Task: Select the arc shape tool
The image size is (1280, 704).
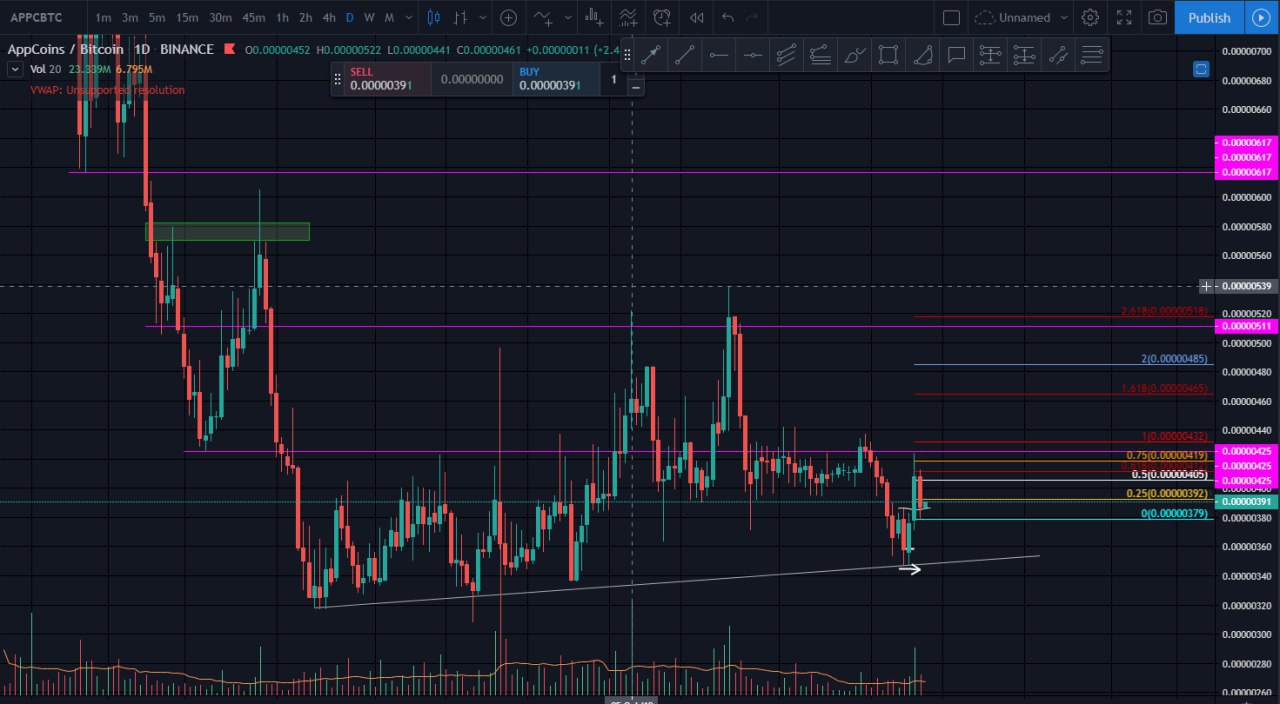Action: (x=922, y=56)
